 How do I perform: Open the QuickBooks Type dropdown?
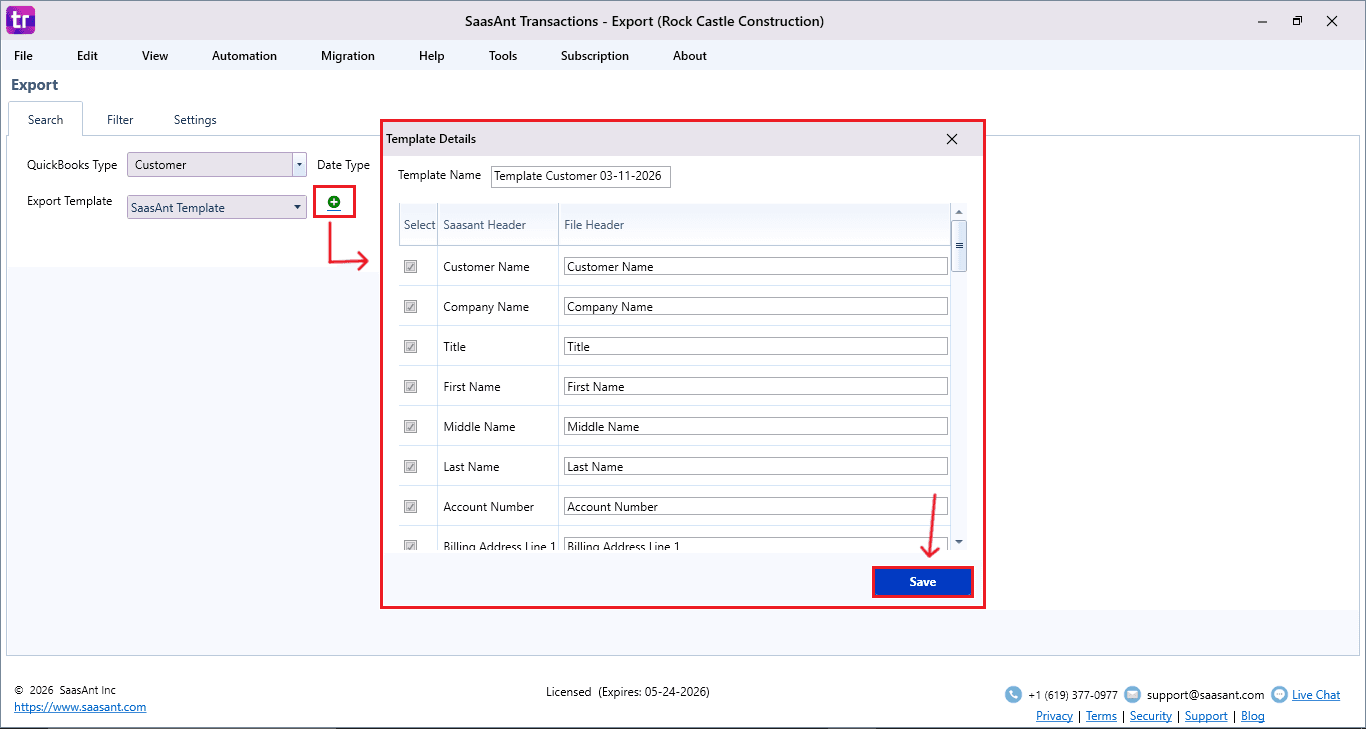299,165
